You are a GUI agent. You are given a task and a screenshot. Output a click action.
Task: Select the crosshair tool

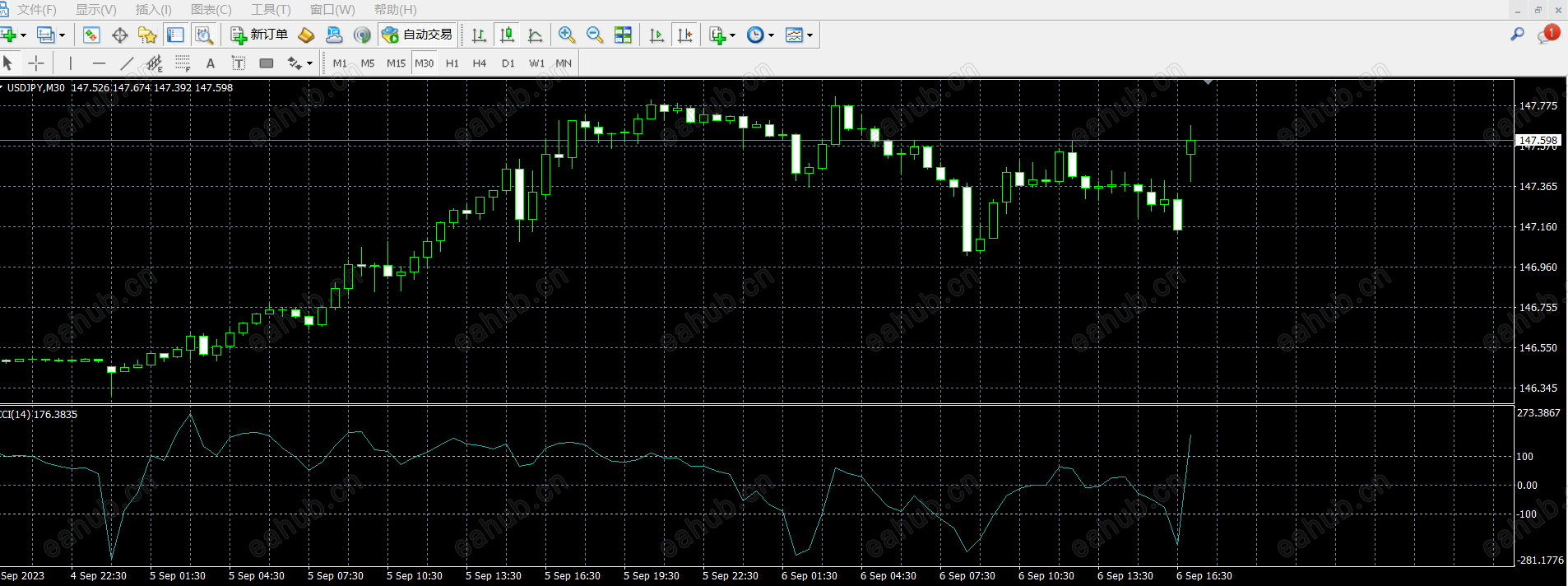click(x=36, y=63)
